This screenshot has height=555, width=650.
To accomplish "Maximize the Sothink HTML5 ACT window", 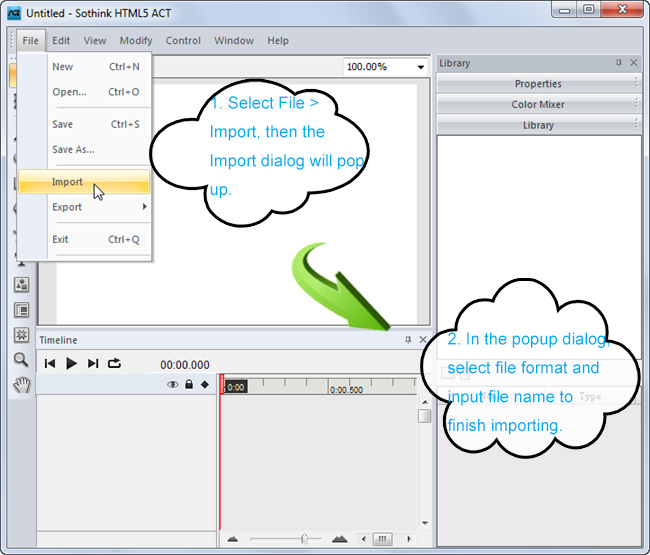I will click(x=588, y=10).
